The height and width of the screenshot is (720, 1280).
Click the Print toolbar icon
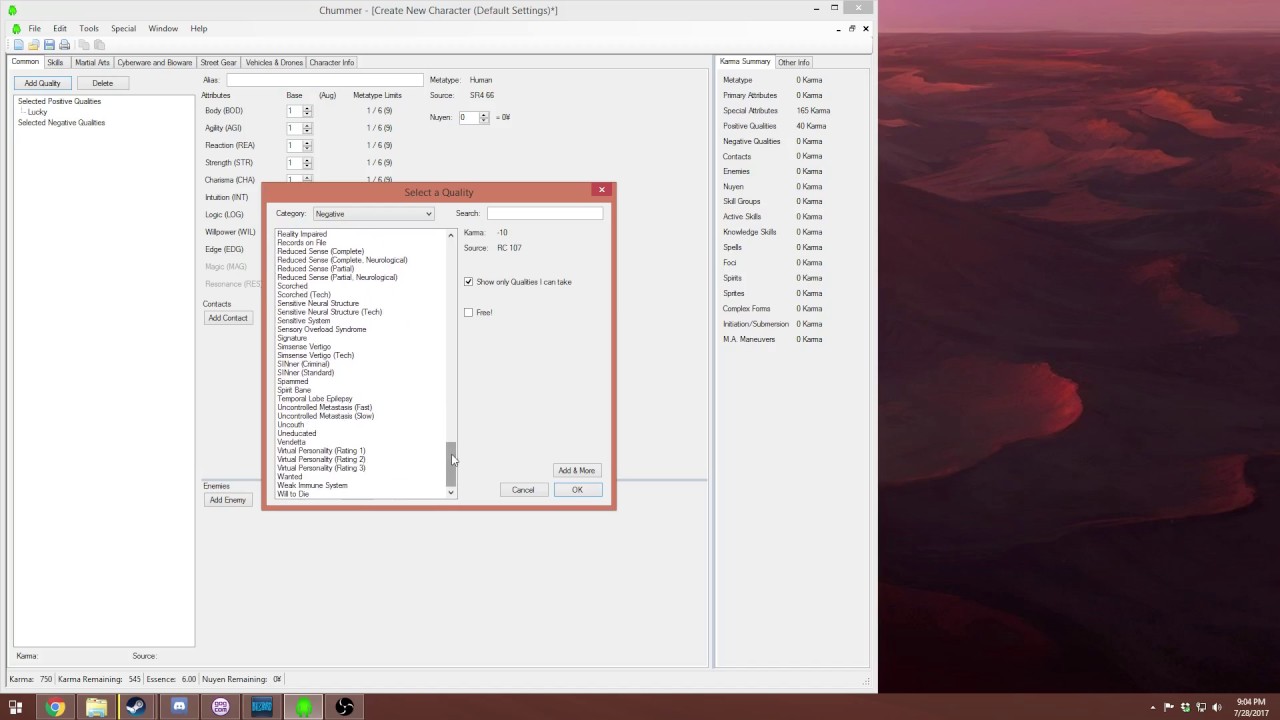click(x=65, y=45)
